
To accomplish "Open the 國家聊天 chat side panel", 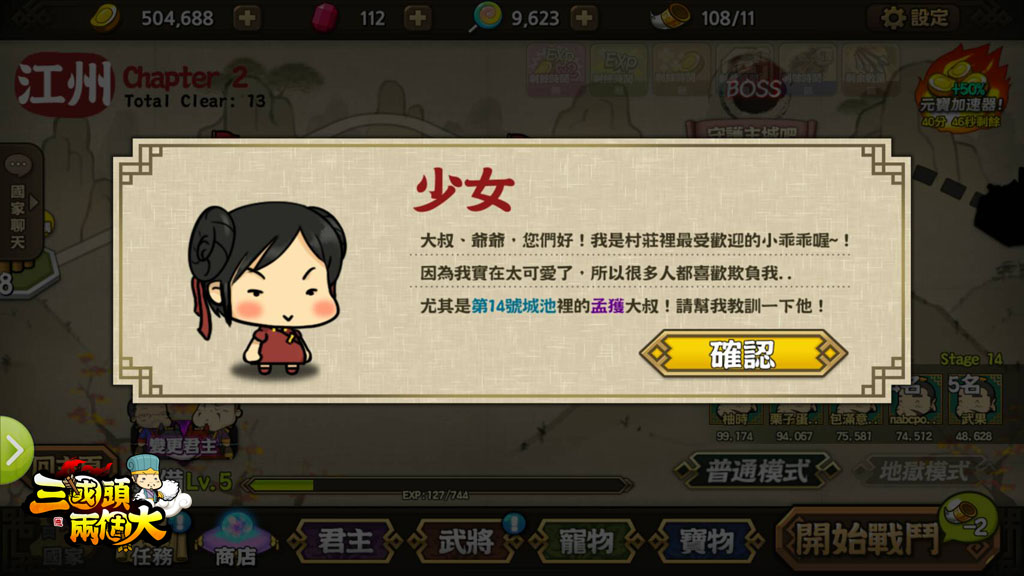I will click(20, 202).
